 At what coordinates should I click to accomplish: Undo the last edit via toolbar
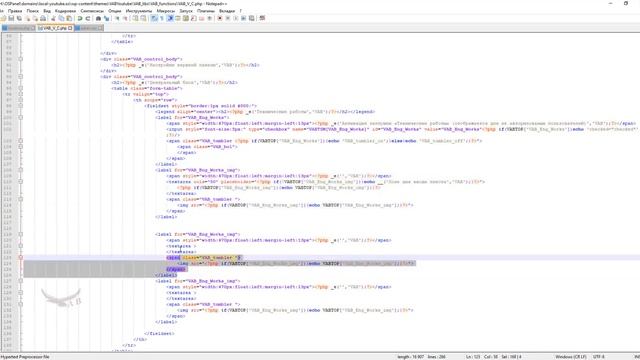[x=80, y=18]
